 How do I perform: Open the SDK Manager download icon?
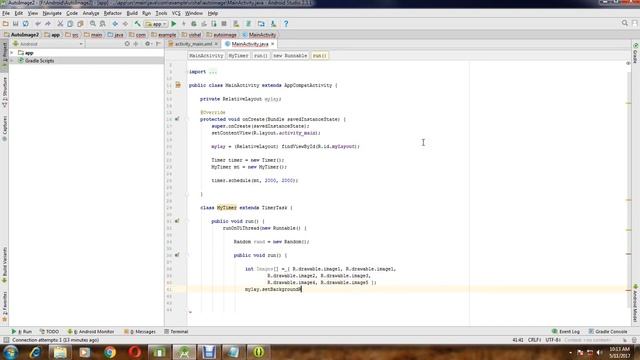(273, 24)
